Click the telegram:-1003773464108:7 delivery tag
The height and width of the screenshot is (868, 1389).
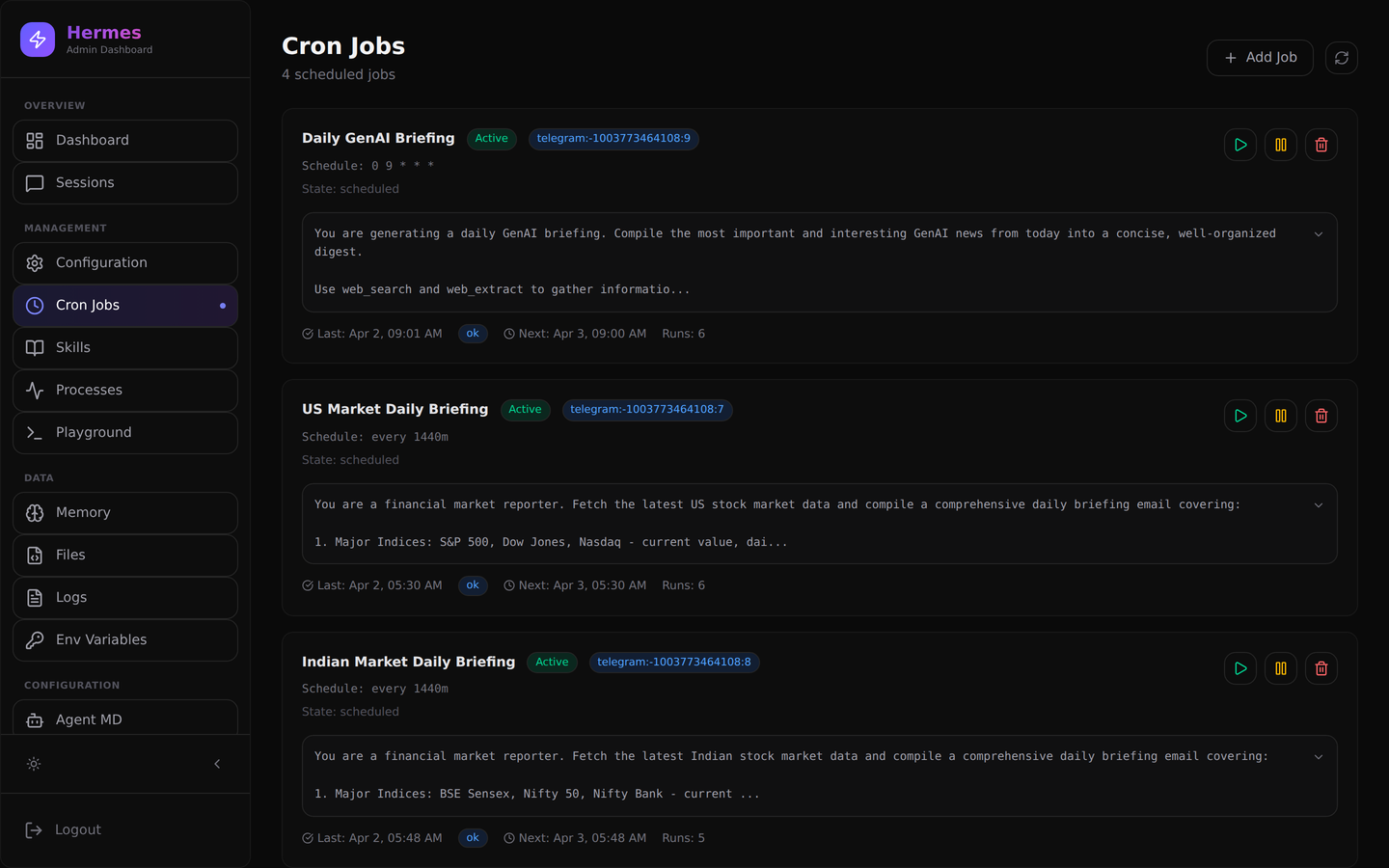click(x=647, y=410)
